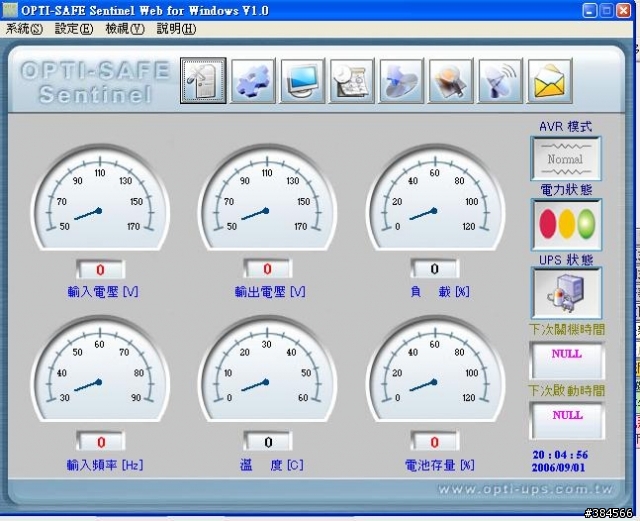Image resolution: width=640 pixels, height=521 pixels.
Task: Click the green light in power status
Action: click(x=586, y=224)
